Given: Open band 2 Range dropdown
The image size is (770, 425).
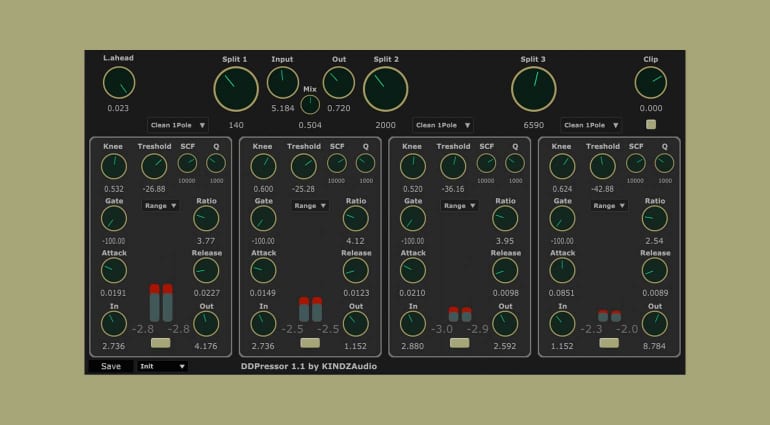Looking at the screenshot, I should click(310, 206).
